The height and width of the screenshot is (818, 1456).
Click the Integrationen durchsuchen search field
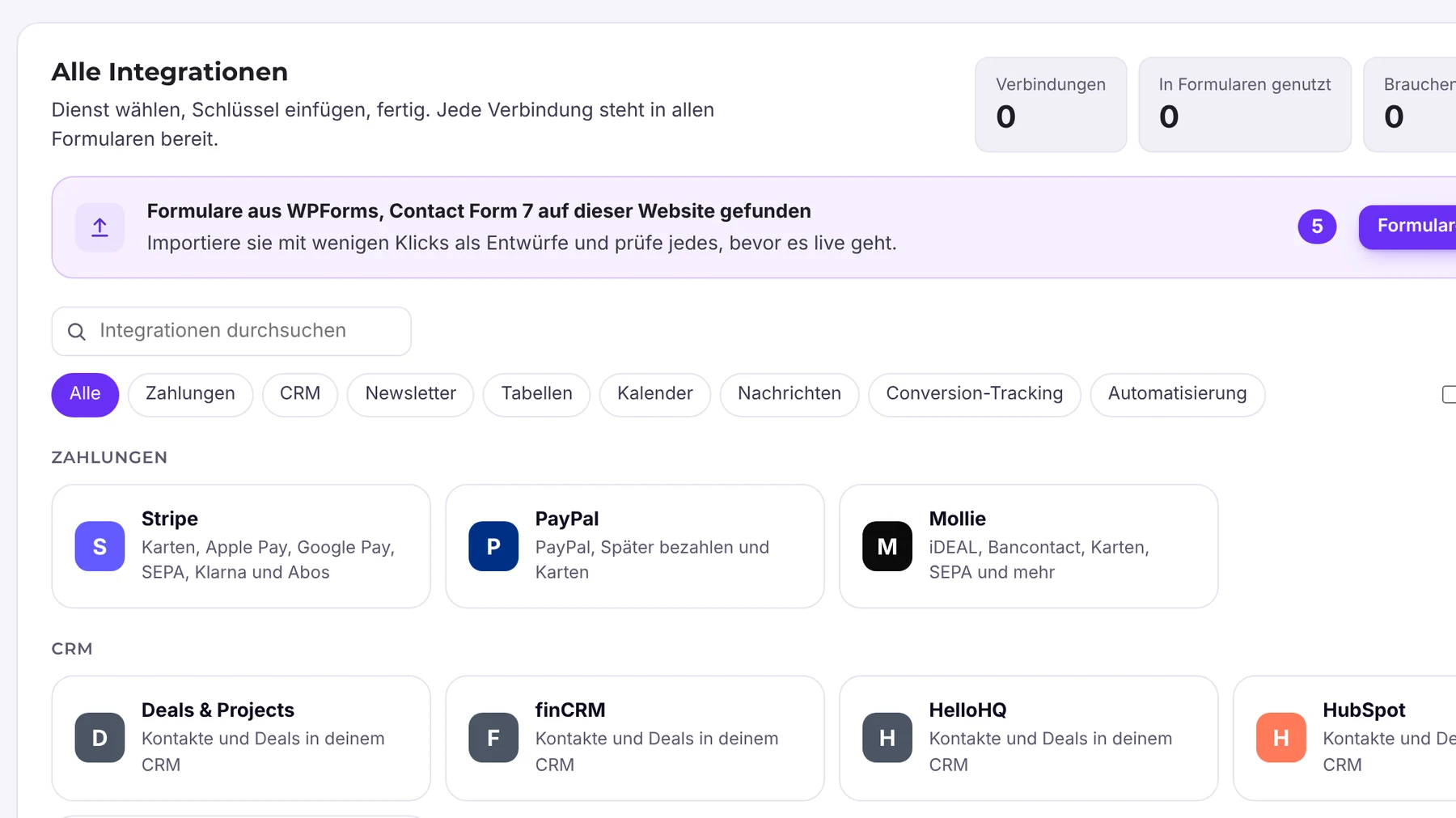(231, 331)
